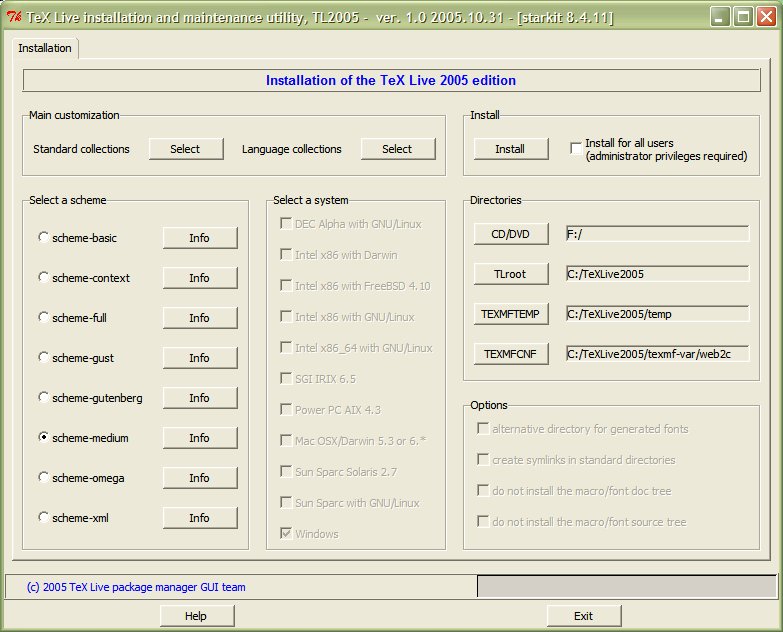
Task: Show Info for scheme-xml
Action: [200, 518]
